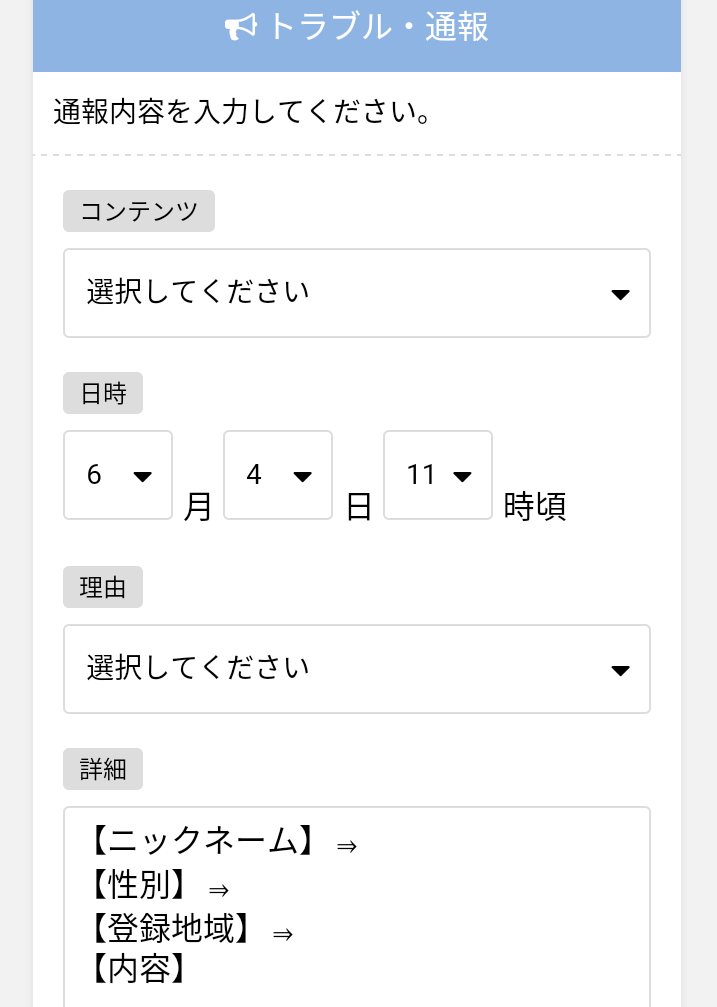Click the 理由 field label
The height and width of the screenshot is (1007, 717).
click(x=103, y=587)
